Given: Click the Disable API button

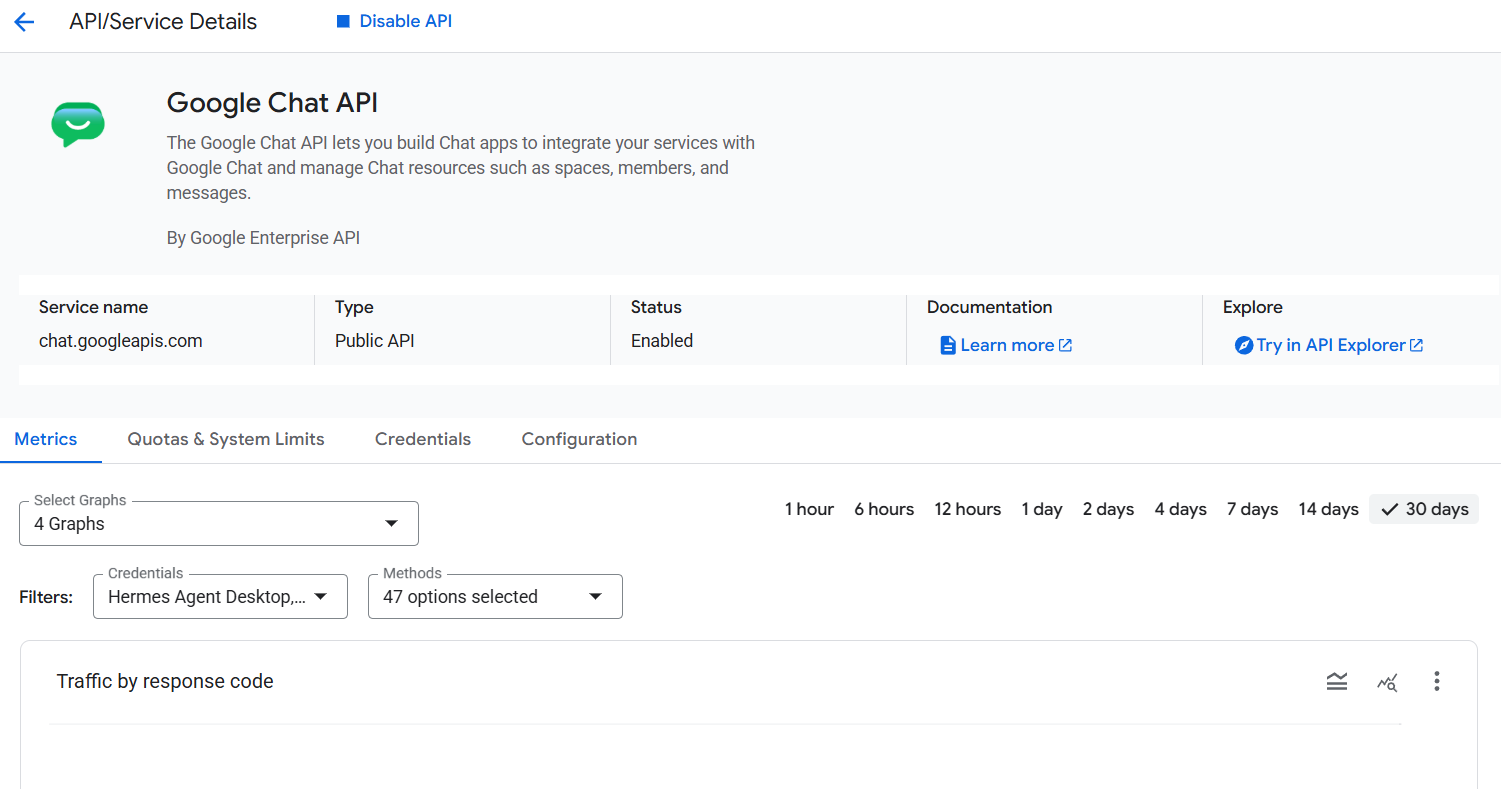Looking at the screenshot, I should pyautogui.click(x=394, y=21).
